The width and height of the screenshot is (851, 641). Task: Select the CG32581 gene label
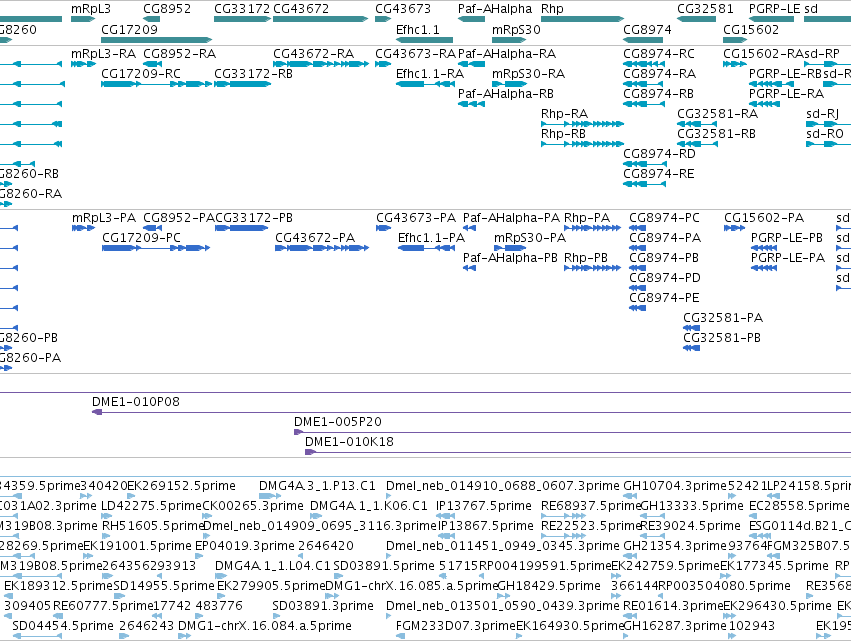705,9
